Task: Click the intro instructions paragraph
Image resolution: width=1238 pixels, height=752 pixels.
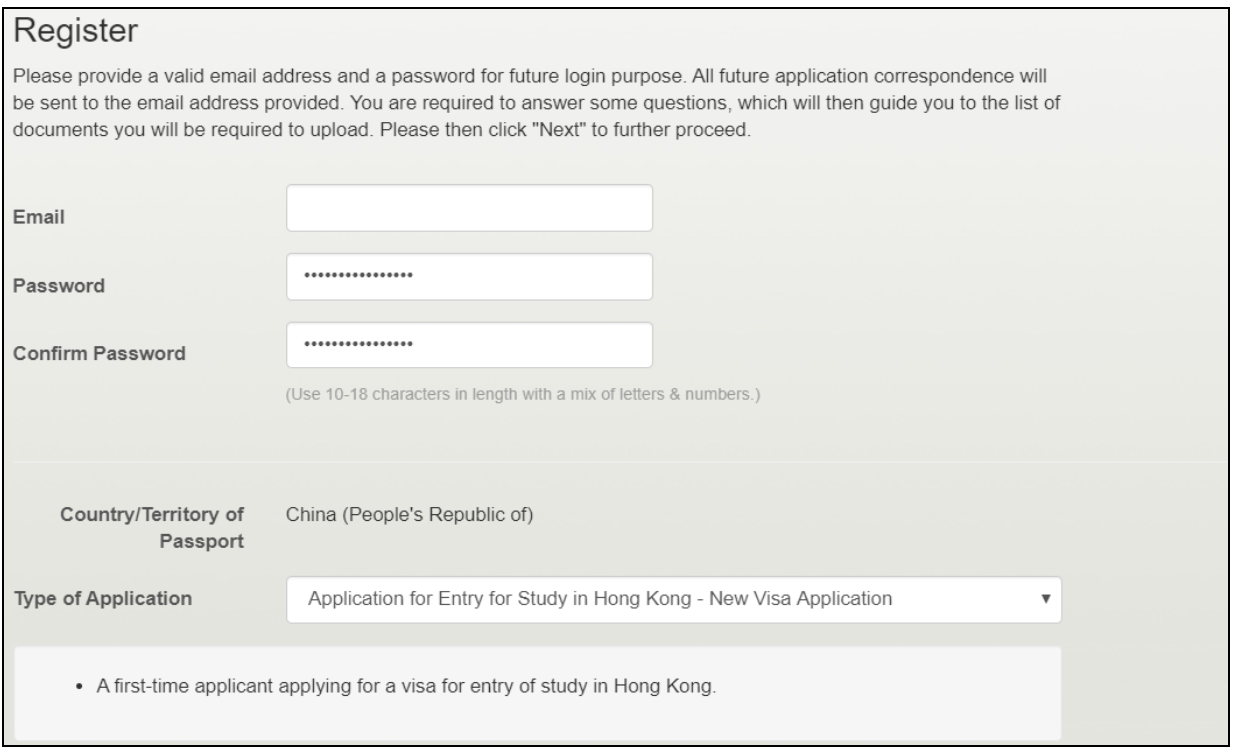Action: 530,104
